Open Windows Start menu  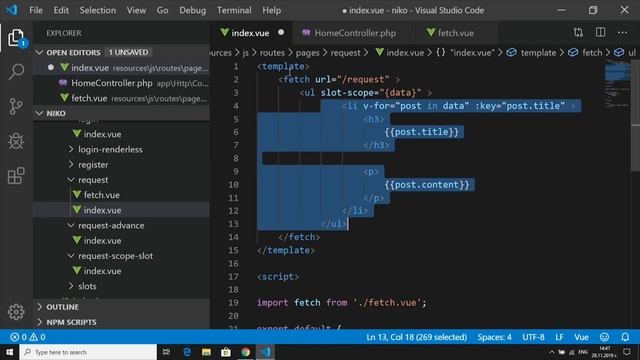pos(9,352)
